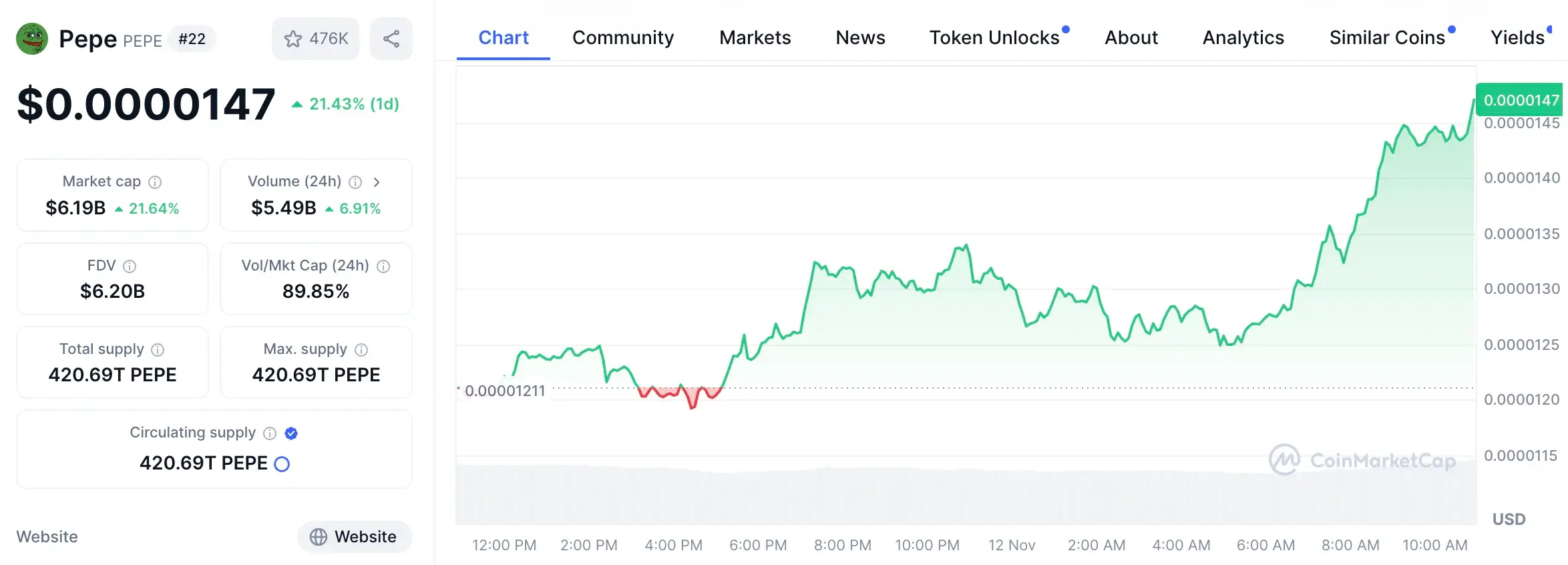This screenshot has height=565, width=1568.
Task: Click the 89.85% Vol/Mkt Cap value
Action: click(316, 292)
